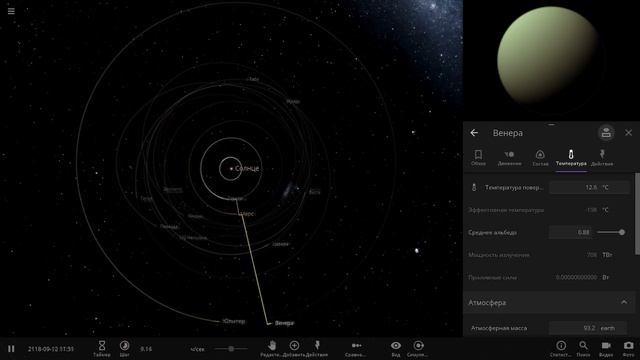The width and height of the screenshot is (640, 360).
Task: Click the round camera-focus button beside Венера title
Action: (606, 133)
